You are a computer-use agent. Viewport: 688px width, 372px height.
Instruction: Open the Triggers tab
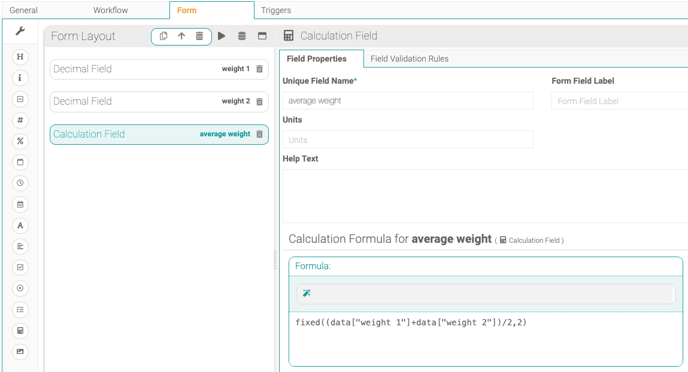click(276, 10)
